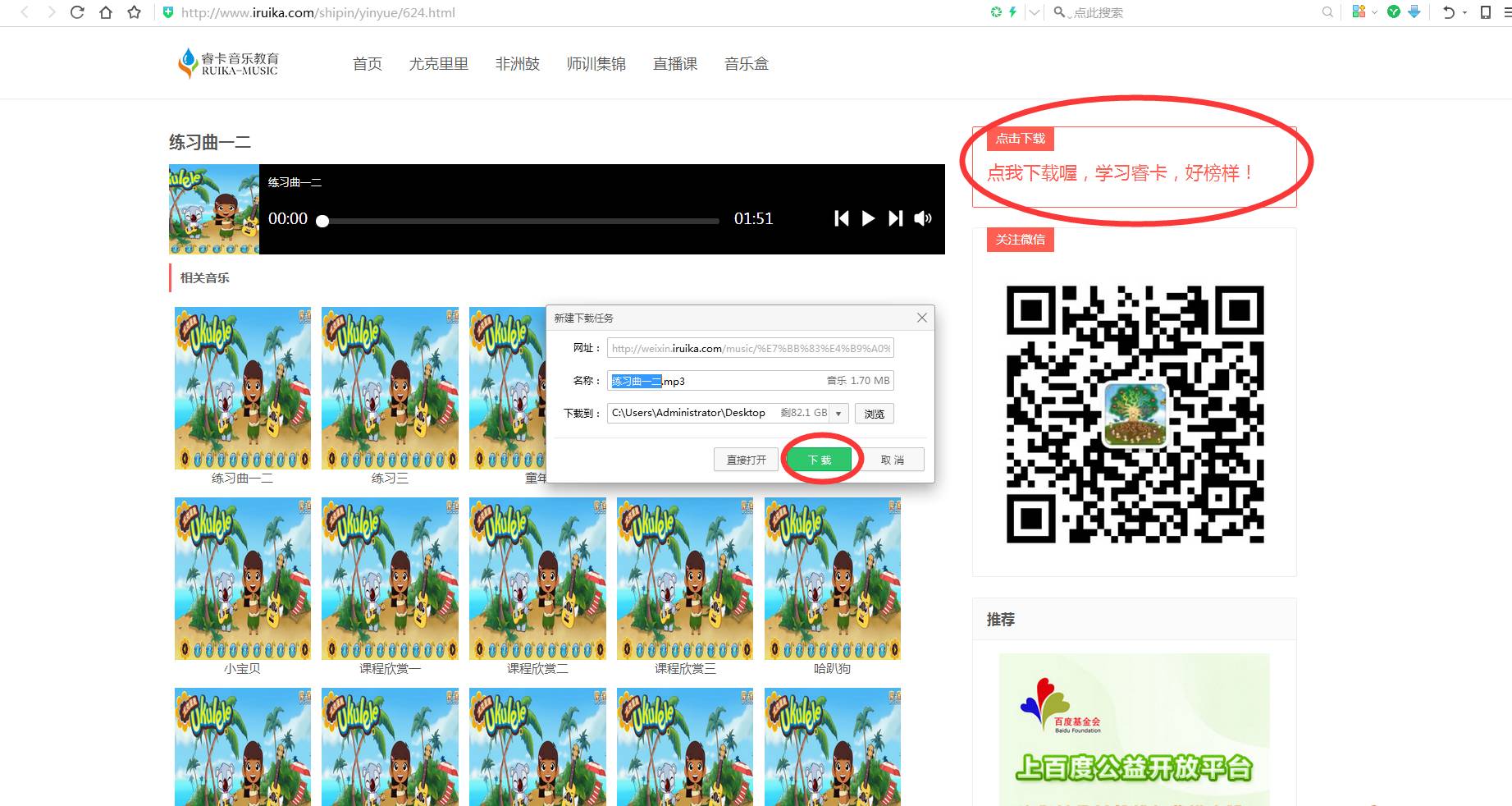1512x806 pixels.
Task: Click the 睿卡音乐教育 RUIKA-MUSIC logo
Action: tap(228, 63)
